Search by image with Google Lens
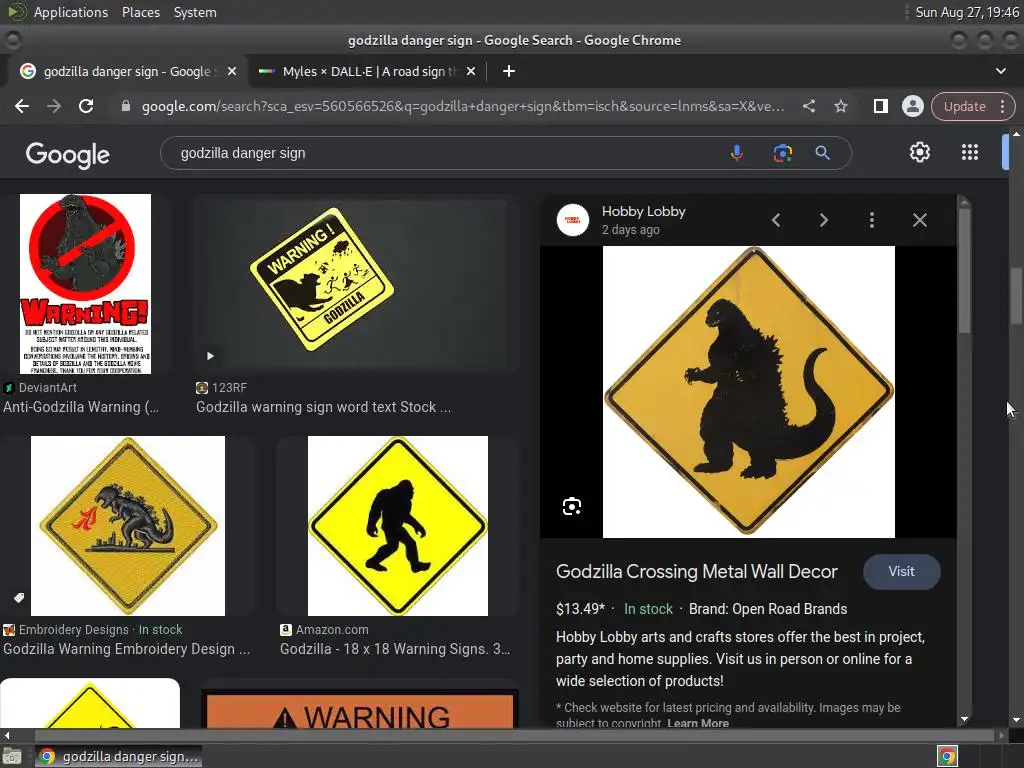This screenshot has width=1024, height=768. tap(782, 153)
